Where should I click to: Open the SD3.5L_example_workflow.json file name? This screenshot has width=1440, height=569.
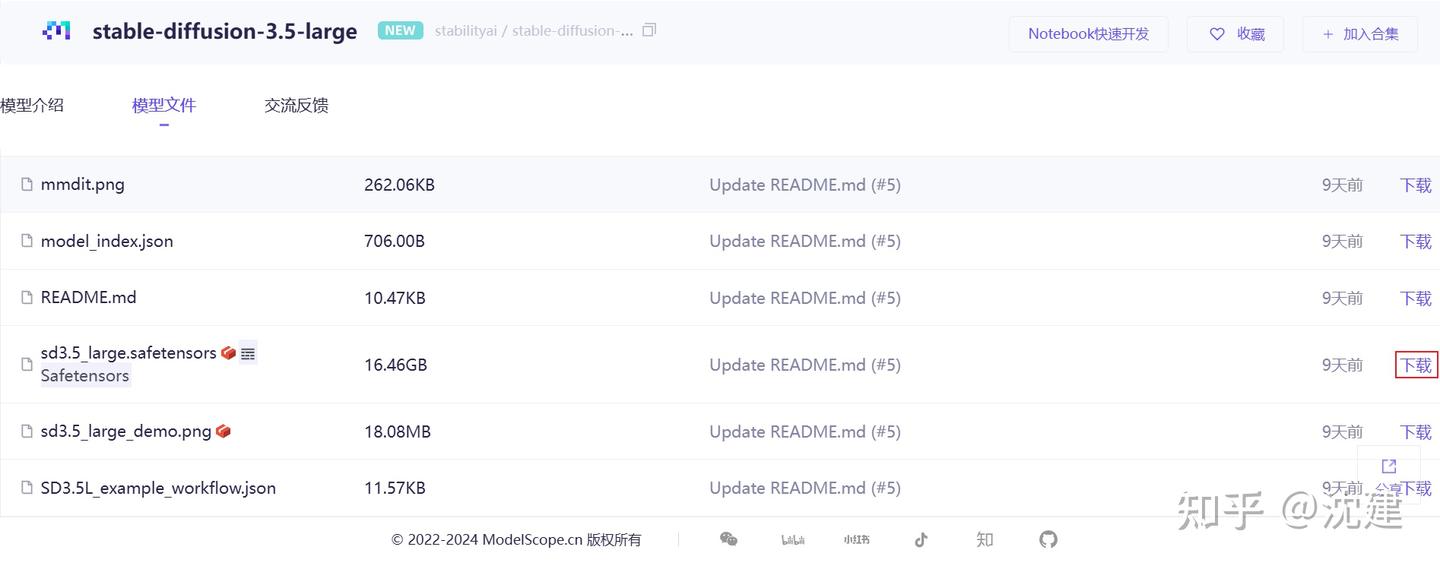(x=158, y=488)
